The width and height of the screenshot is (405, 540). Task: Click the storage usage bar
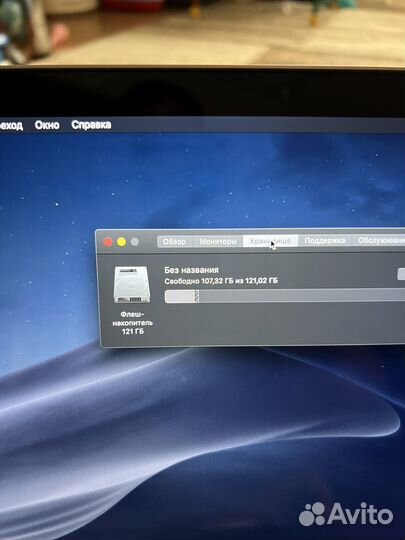(285, 296)
